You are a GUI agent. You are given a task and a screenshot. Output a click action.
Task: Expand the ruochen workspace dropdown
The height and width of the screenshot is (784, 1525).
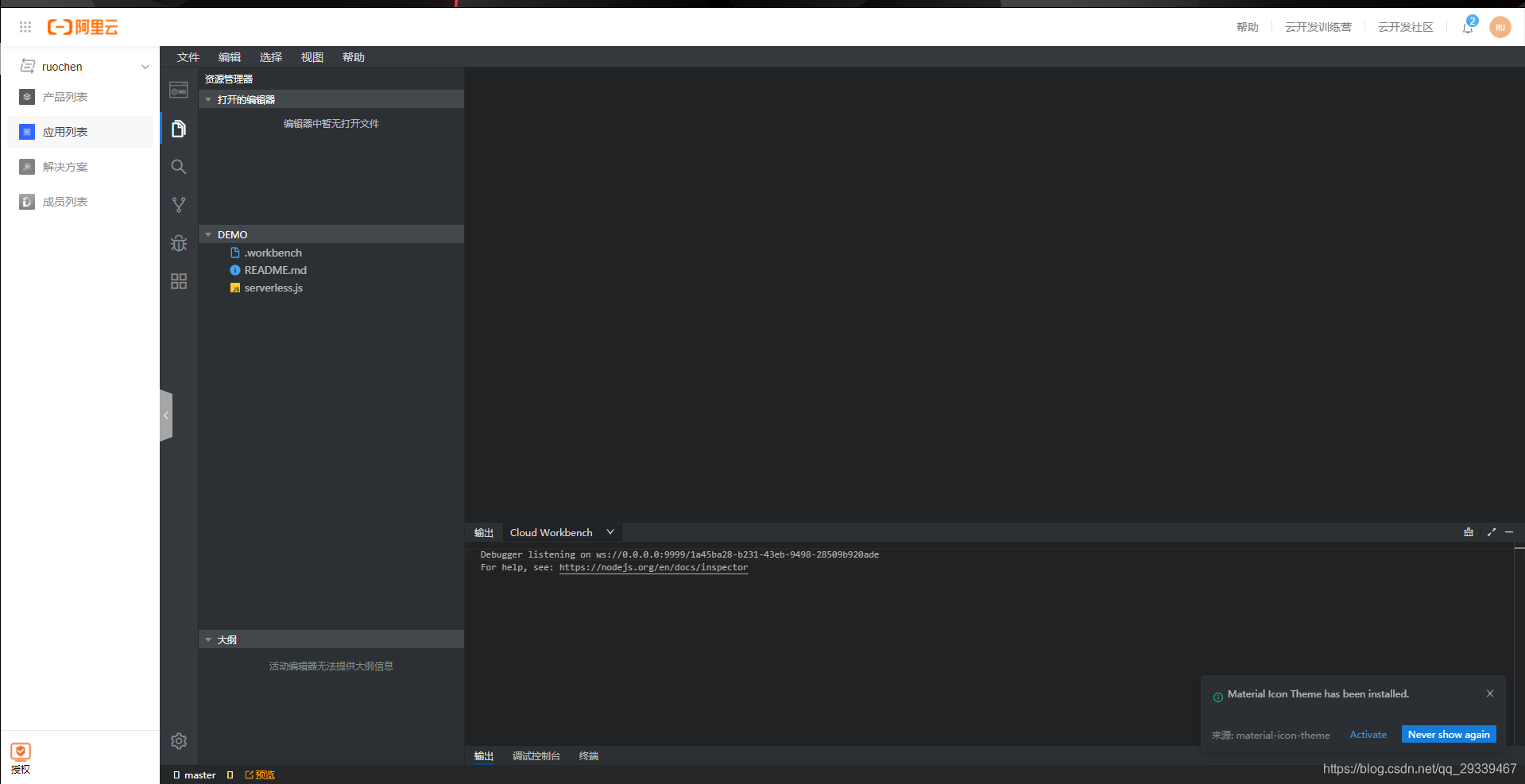pyautogui.click(x=145, y=67)
